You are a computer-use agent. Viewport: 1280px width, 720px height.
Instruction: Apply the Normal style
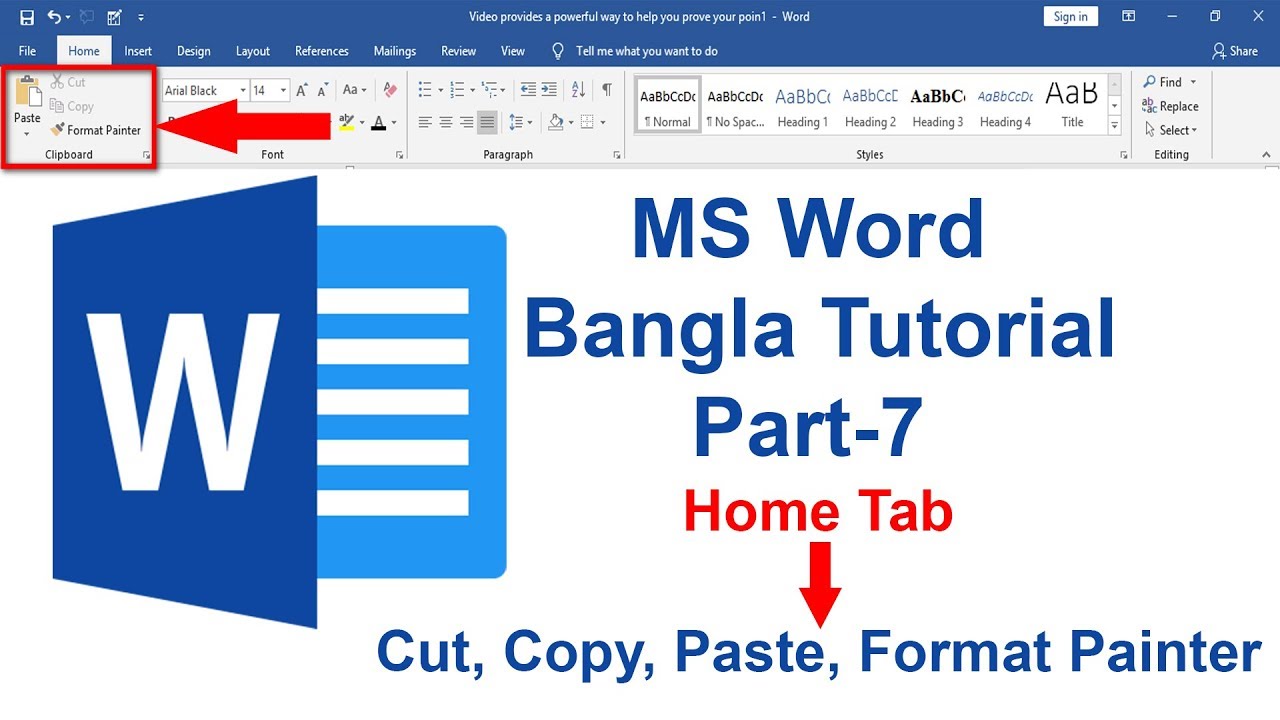668,105
